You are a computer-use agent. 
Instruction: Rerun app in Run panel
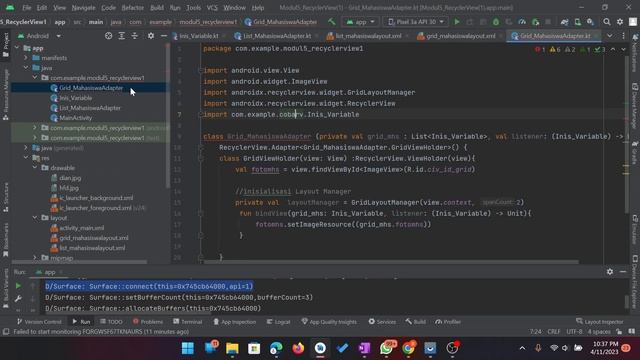coord(18,286)
